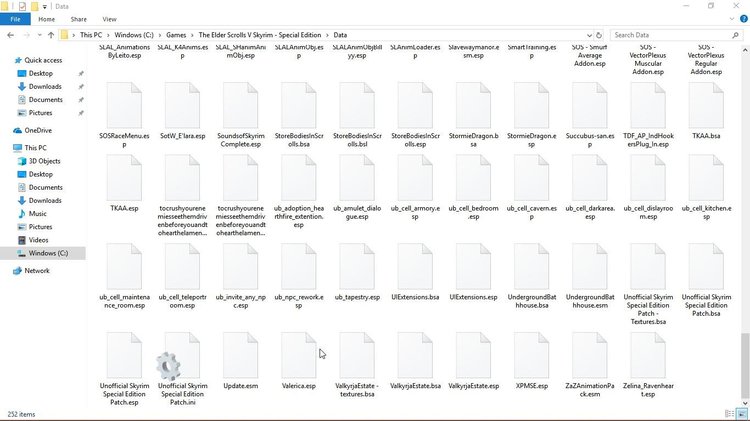Open Videos folder in navigation pane
Screen dimensions: 750x421
point(38,240)
